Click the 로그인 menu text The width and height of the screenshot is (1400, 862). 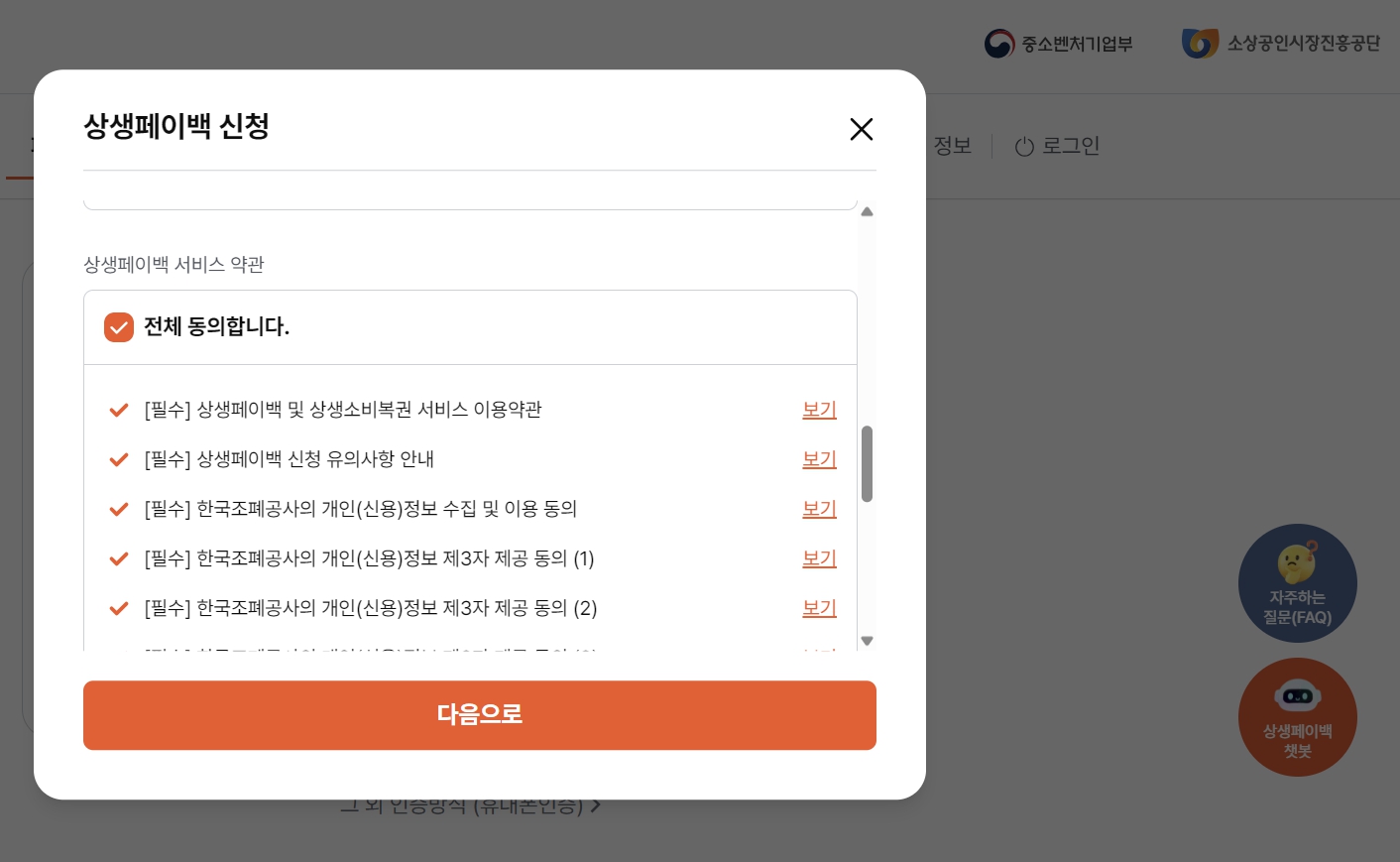[x=1071, y=146]
